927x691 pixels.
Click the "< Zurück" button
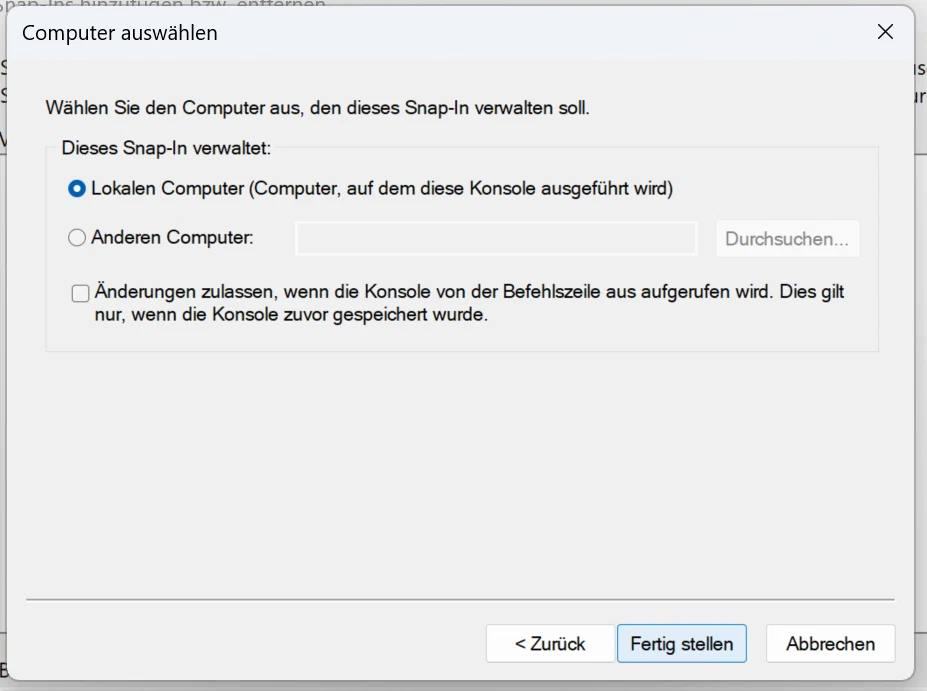549,643
